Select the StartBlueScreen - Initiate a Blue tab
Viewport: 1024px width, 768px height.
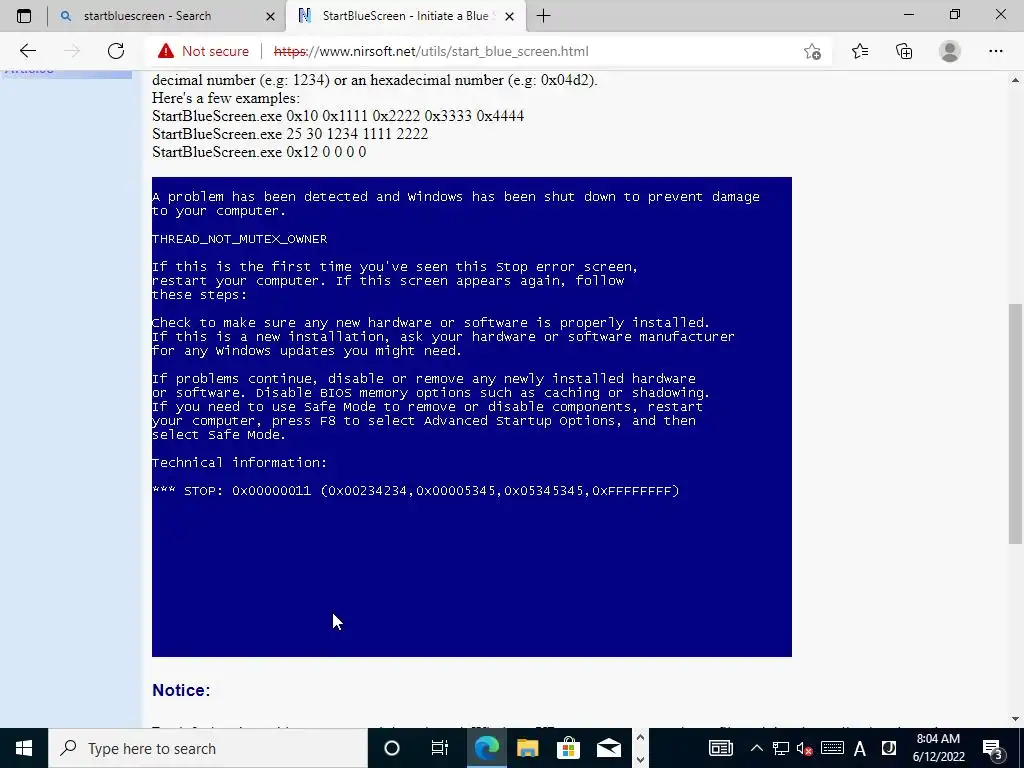point(405,16)
